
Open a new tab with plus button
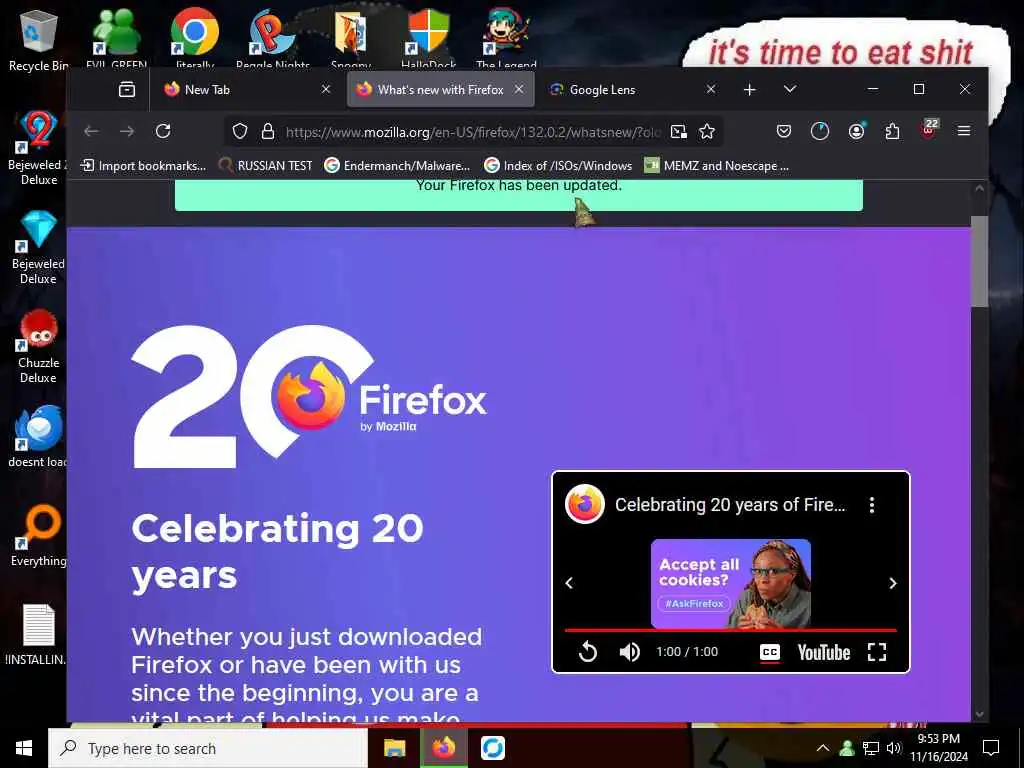[x=750, y=89]
